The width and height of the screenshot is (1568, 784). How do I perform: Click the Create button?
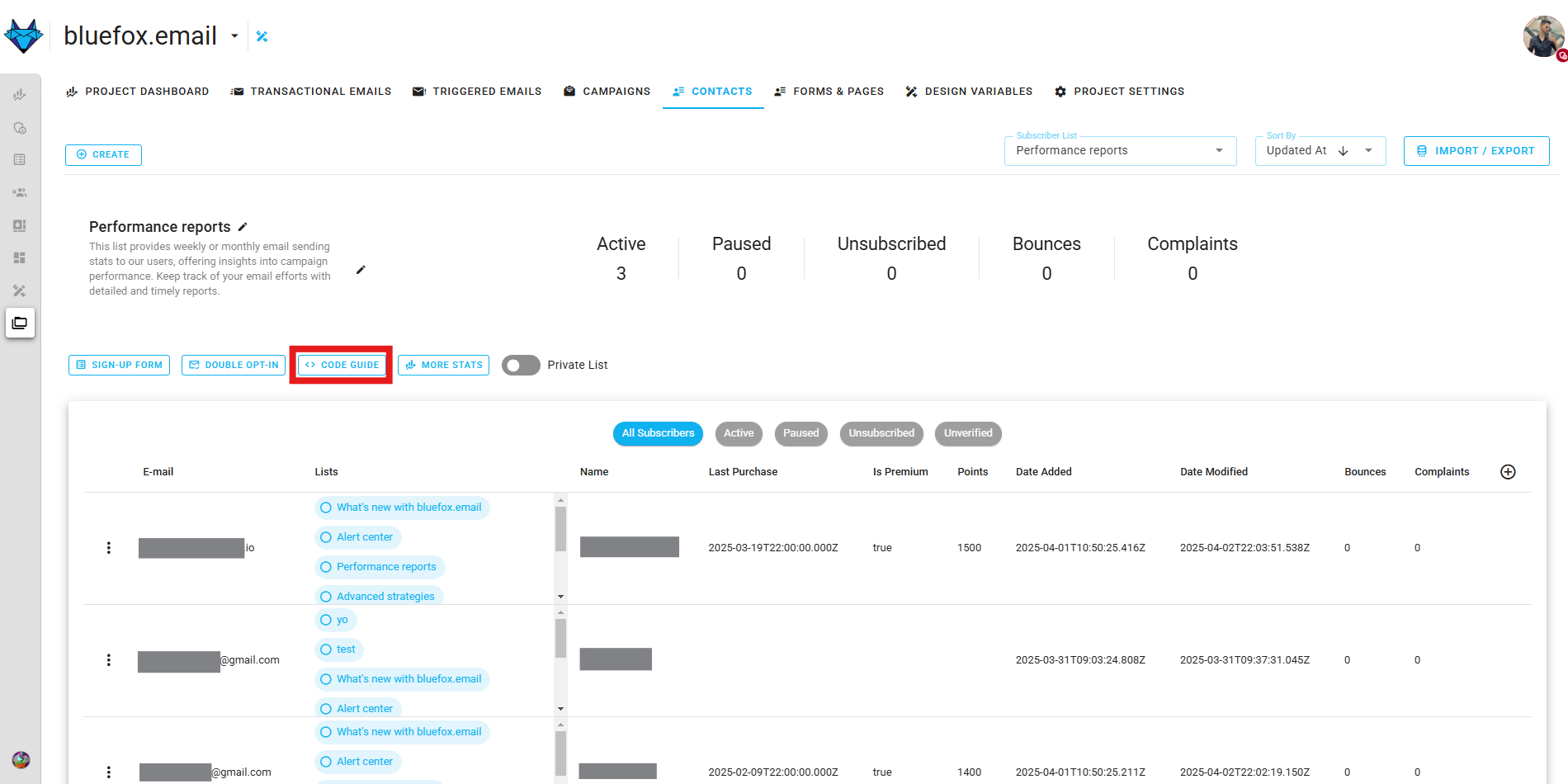[x=103, y=155]
